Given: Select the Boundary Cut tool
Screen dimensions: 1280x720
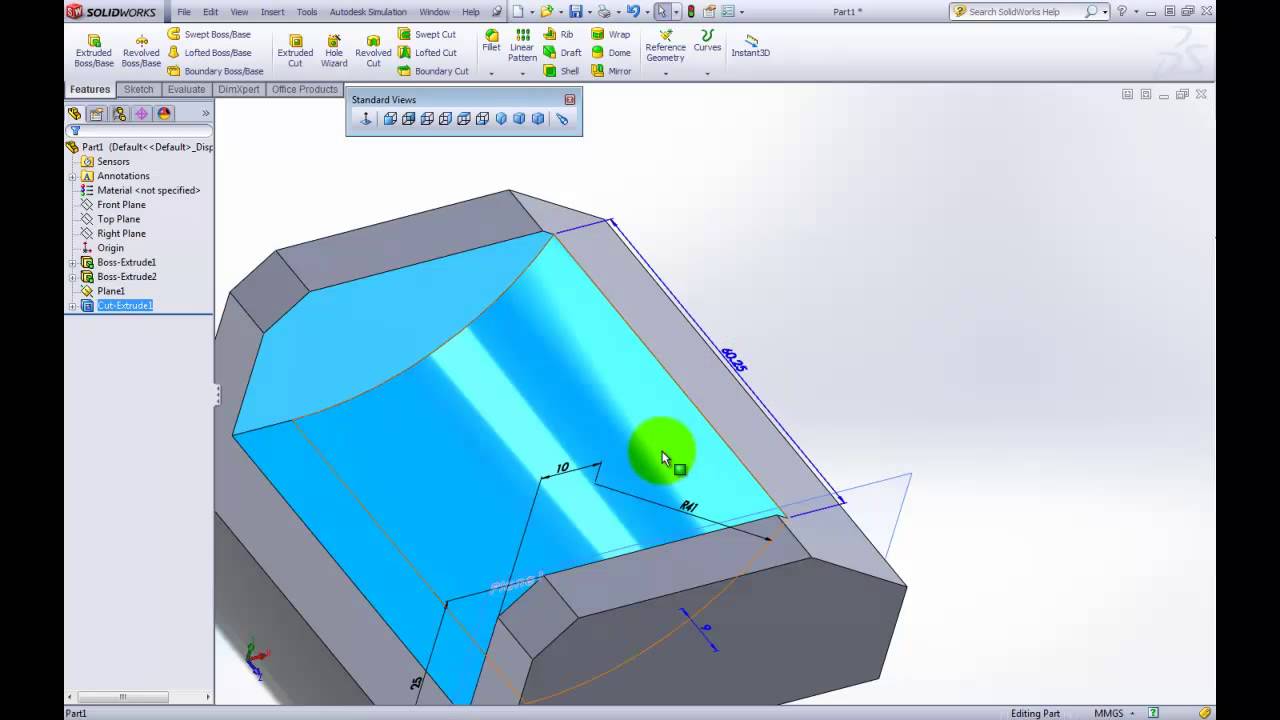Looking at the screenshot, I should tap(433, 71).
